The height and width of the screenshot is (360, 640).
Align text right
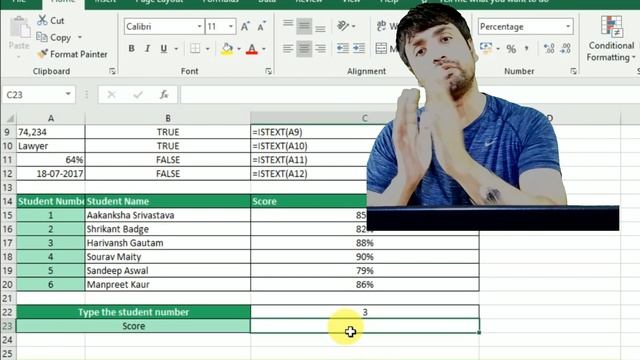320,49
